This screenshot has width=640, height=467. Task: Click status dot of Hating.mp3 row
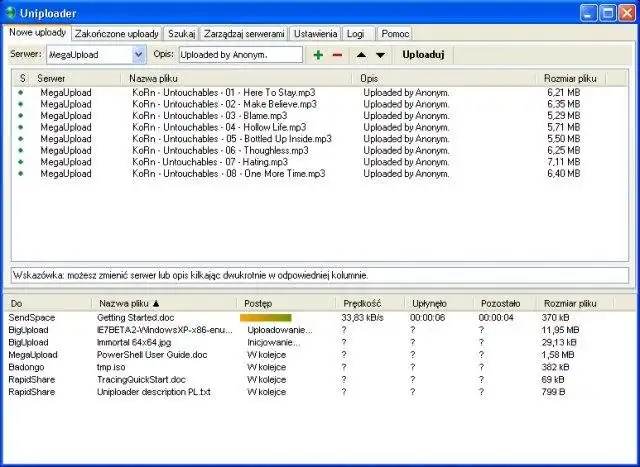pyautogui.click(x=20, y=162)
